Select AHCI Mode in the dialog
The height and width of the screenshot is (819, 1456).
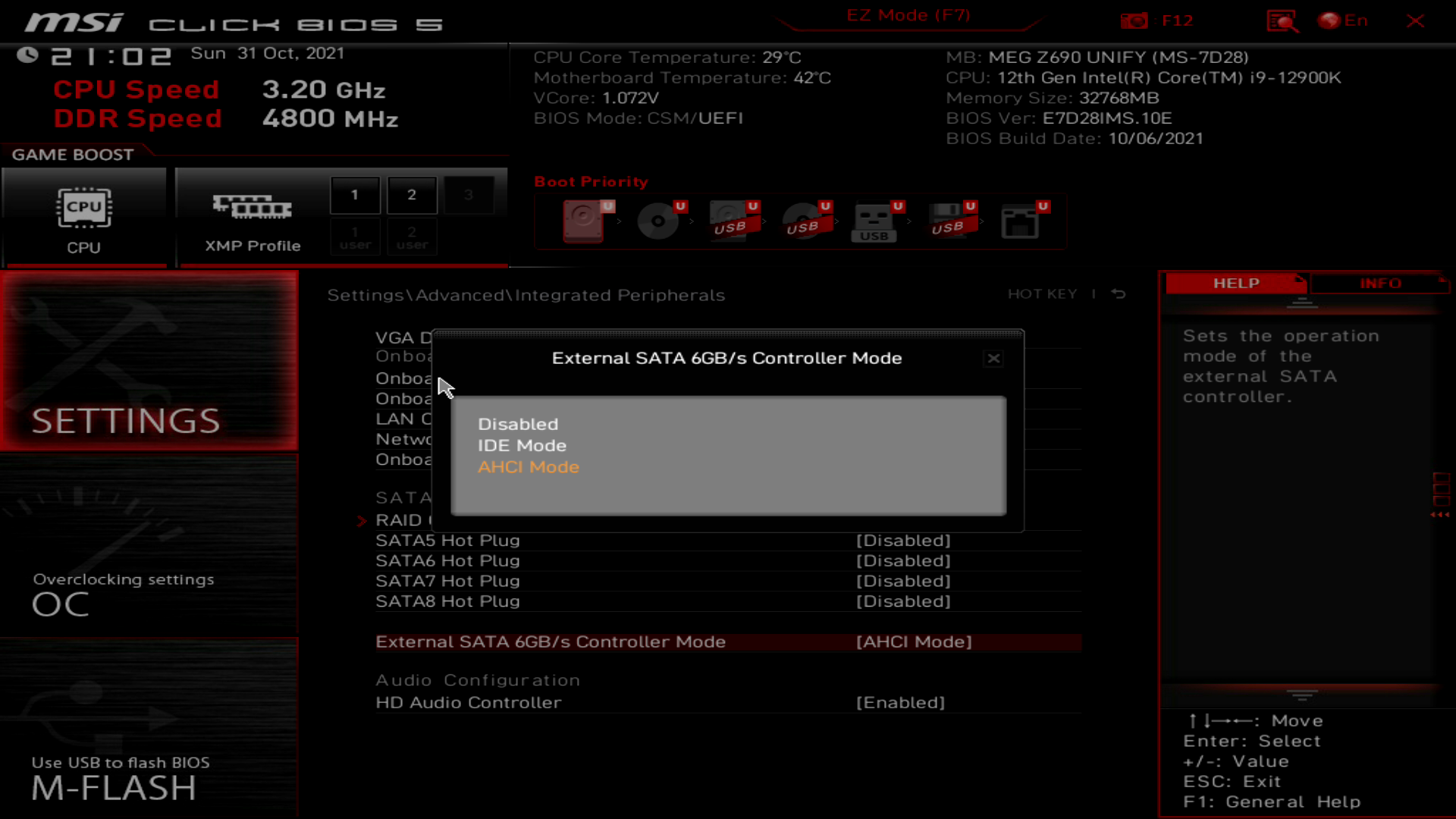(x=529, y=466)
